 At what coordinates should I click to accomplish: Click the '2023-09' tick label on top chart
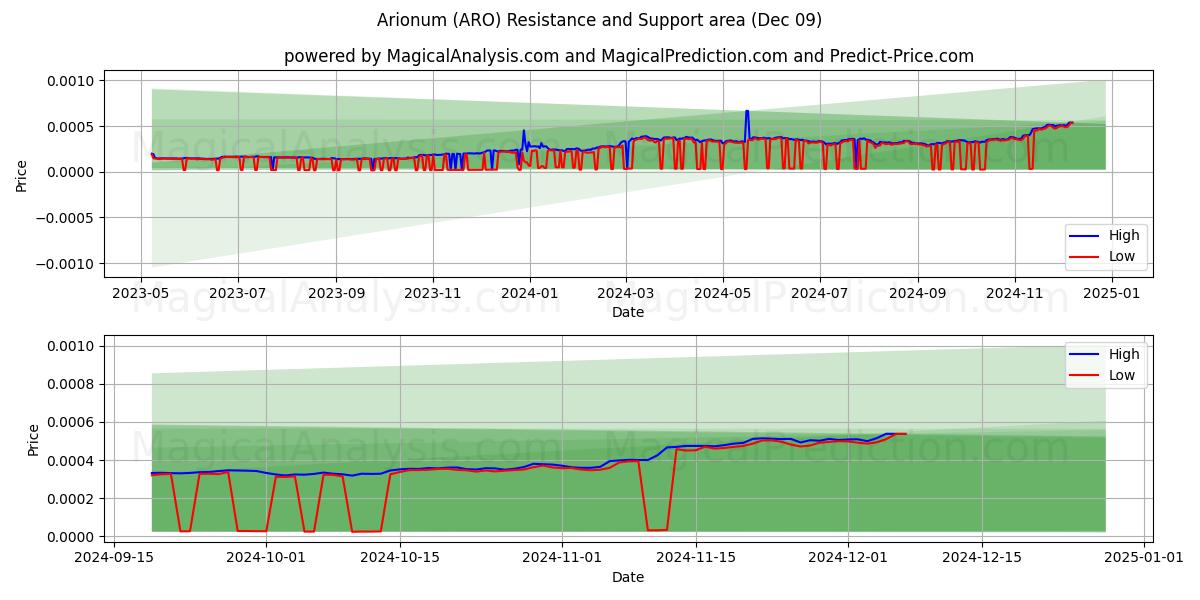click(x=335, y=294)
